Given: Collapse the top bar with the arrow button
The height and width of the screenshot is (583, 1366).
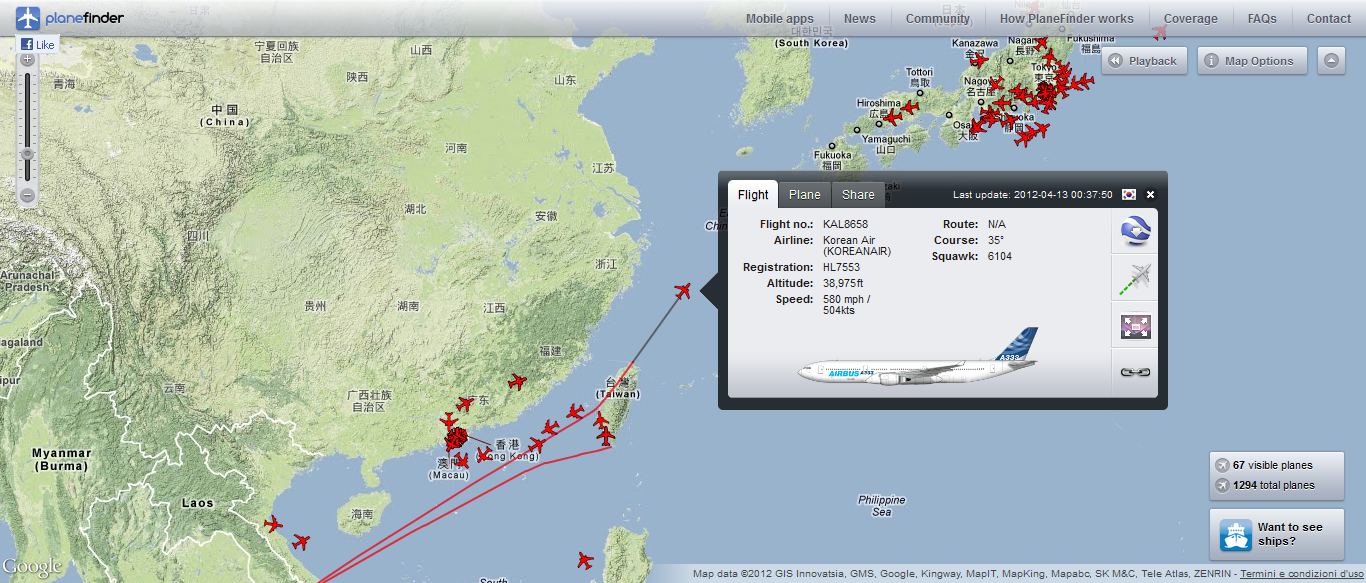Looking at the screenshot, I should (x=1331, y=61).
